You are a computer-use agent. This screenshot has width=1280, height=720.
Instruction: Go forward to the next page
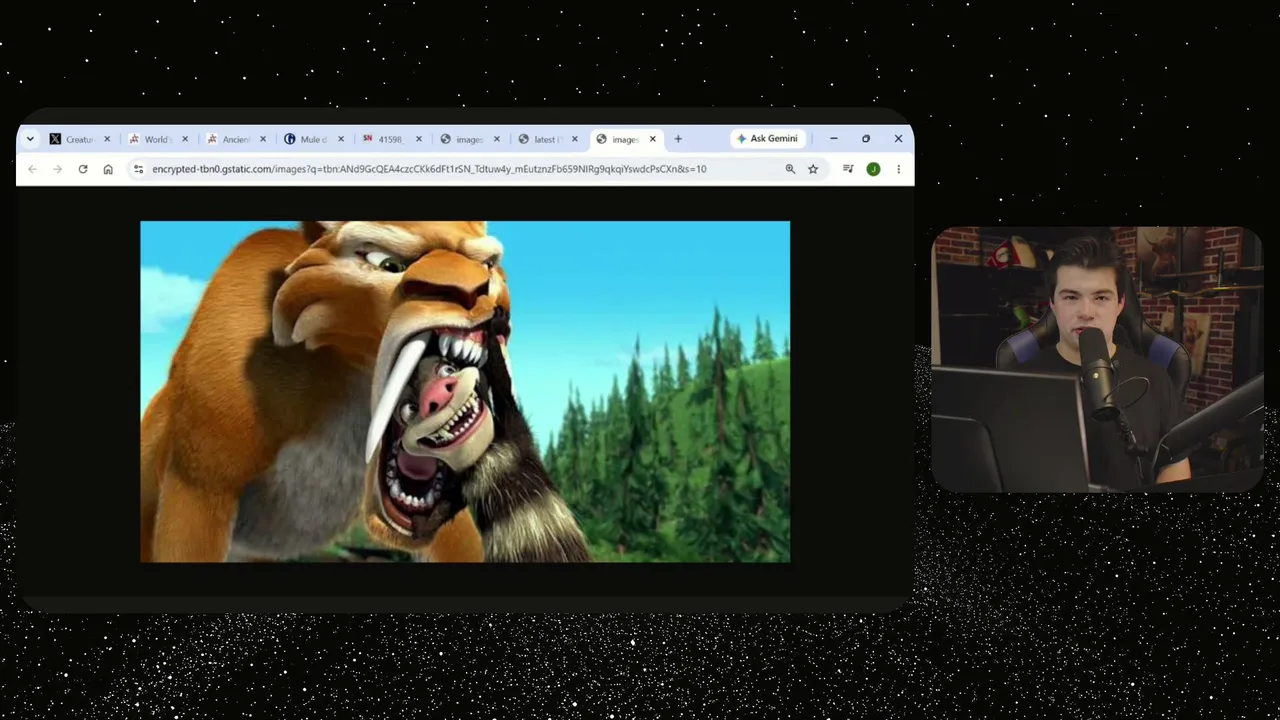[x=57, y=169]
